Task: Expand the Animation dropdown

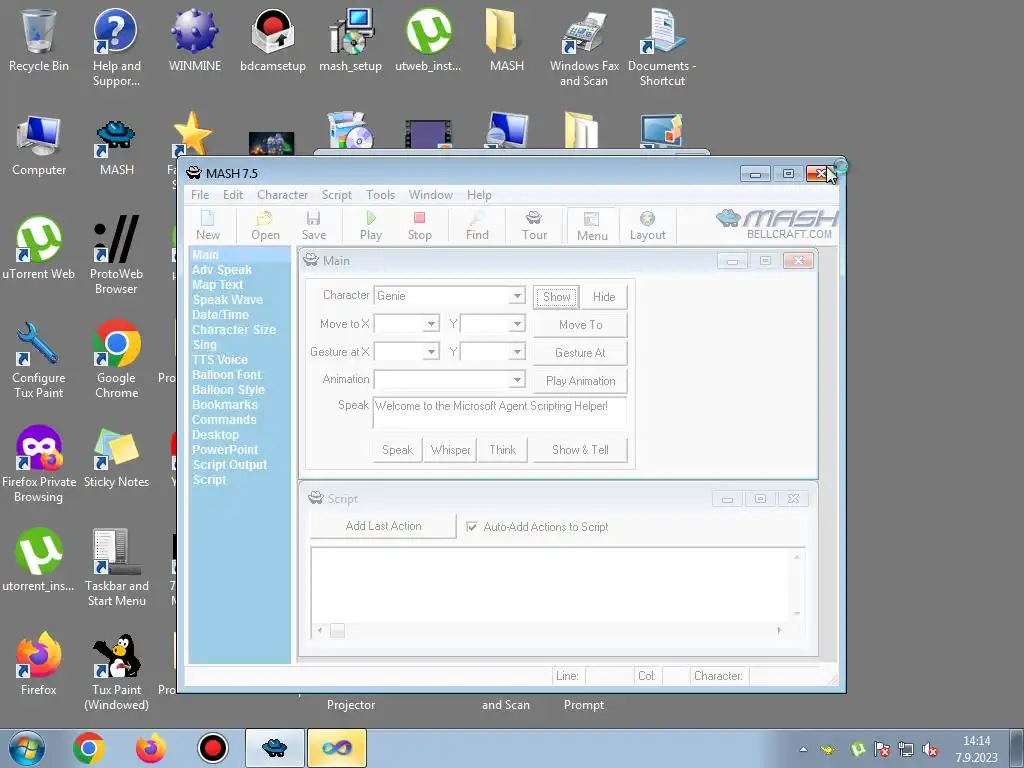Action: click(x=517, y=379)
